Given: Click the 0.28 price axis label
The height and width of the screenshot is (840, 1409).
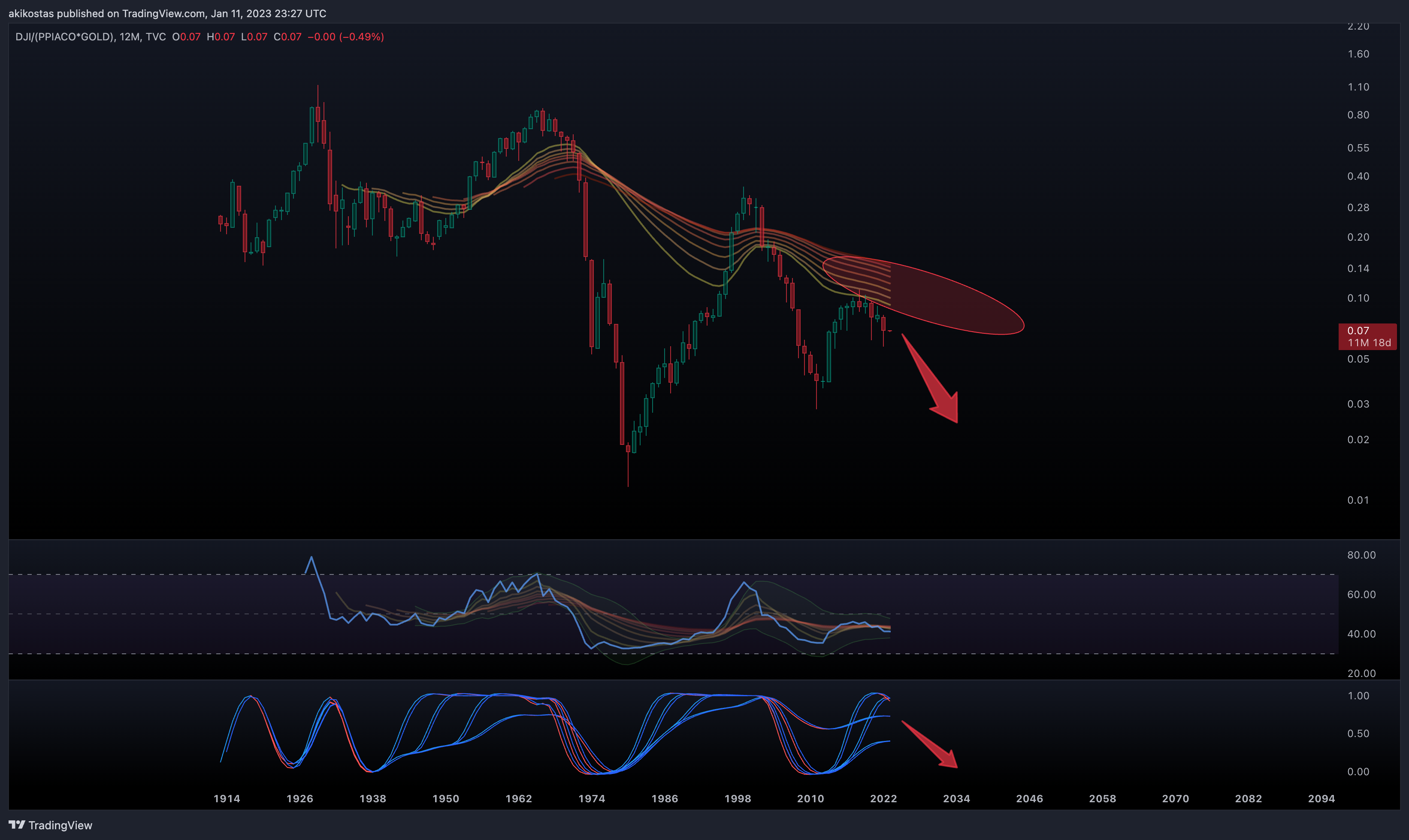Looking at the screenshot, I should (1358, 208).
